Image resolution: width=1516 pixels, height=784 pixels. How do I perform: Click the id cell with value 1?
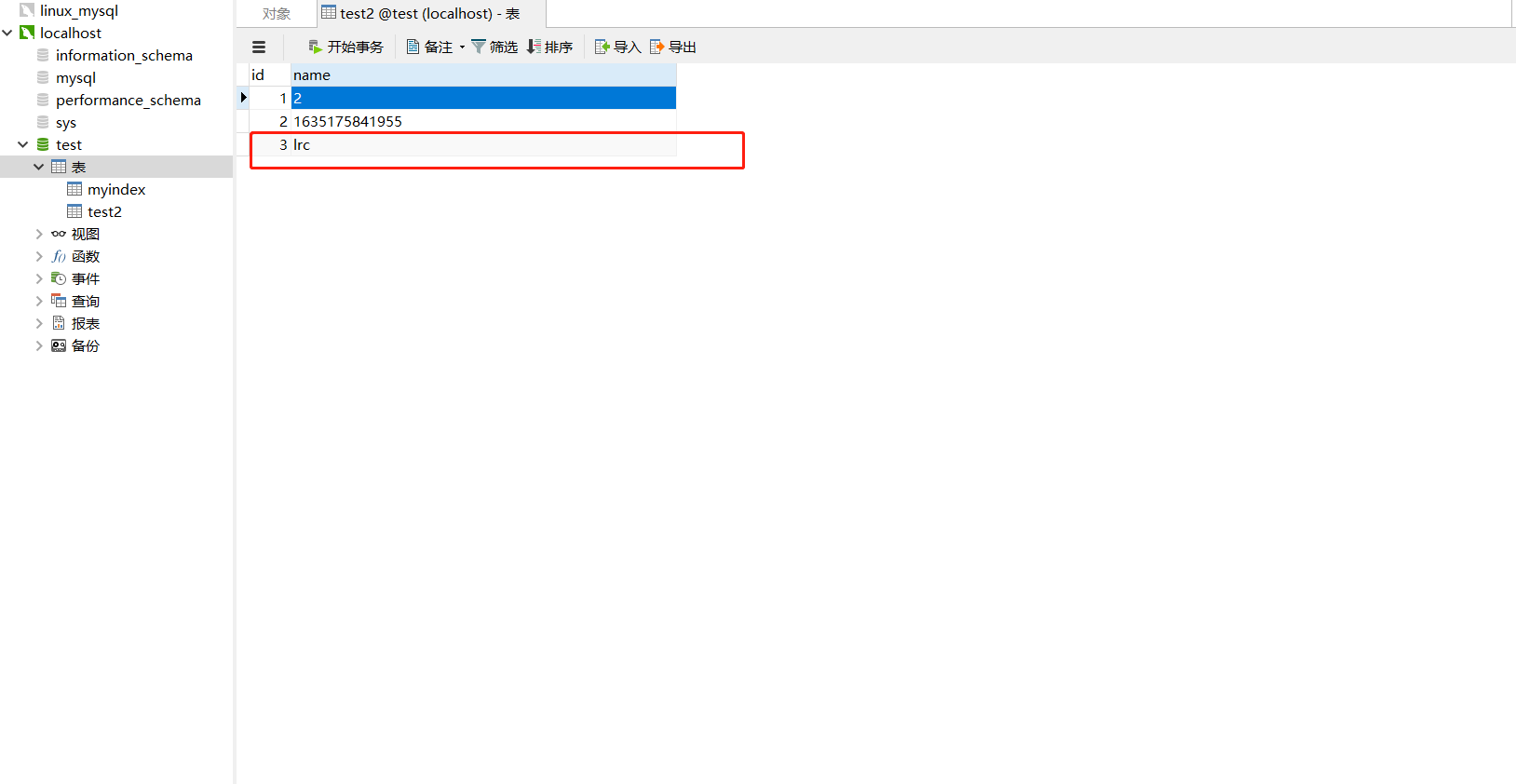pyautogui.click(x=270, y=98)
